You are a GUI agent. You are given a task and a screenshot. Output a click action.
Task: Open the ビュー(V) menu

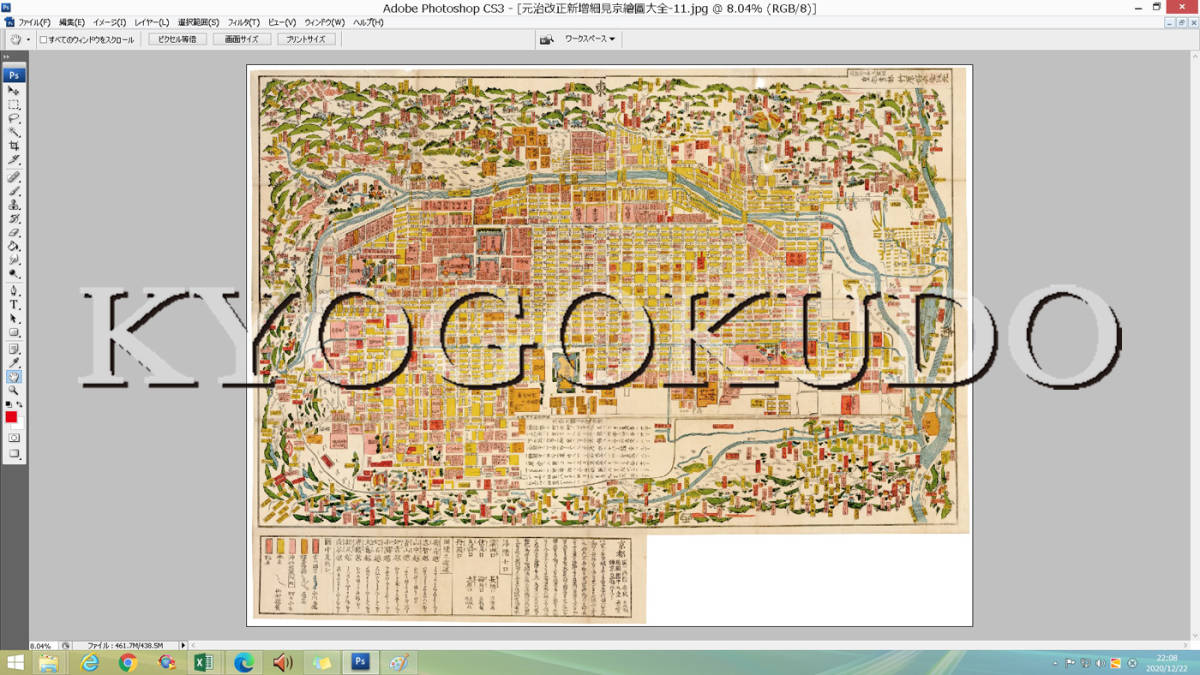pos(282,22)
